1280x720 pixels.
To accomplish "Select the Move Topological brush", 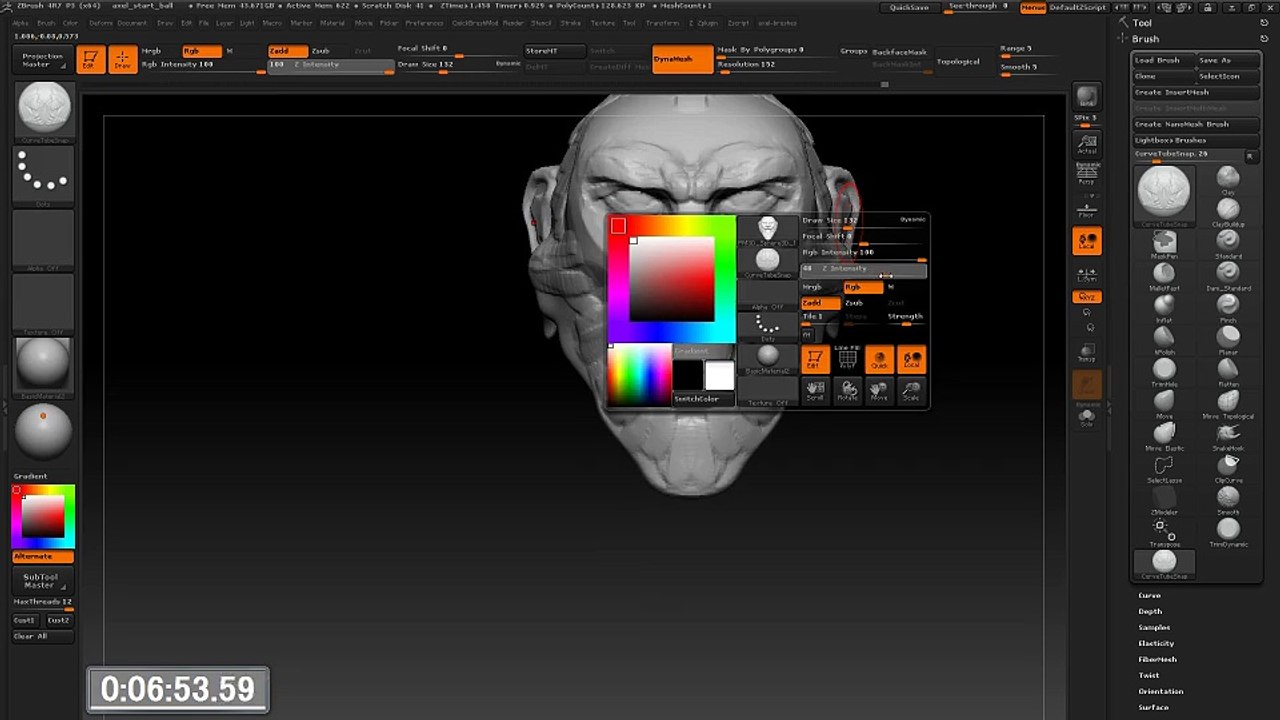I will pyautogui.click(x=1228, y=403).
